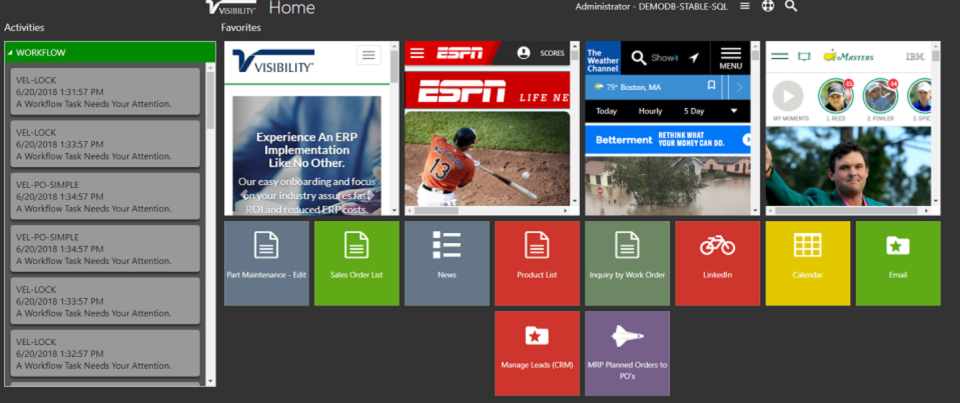Click the ESPN profile icon

(x=523, y=53)
